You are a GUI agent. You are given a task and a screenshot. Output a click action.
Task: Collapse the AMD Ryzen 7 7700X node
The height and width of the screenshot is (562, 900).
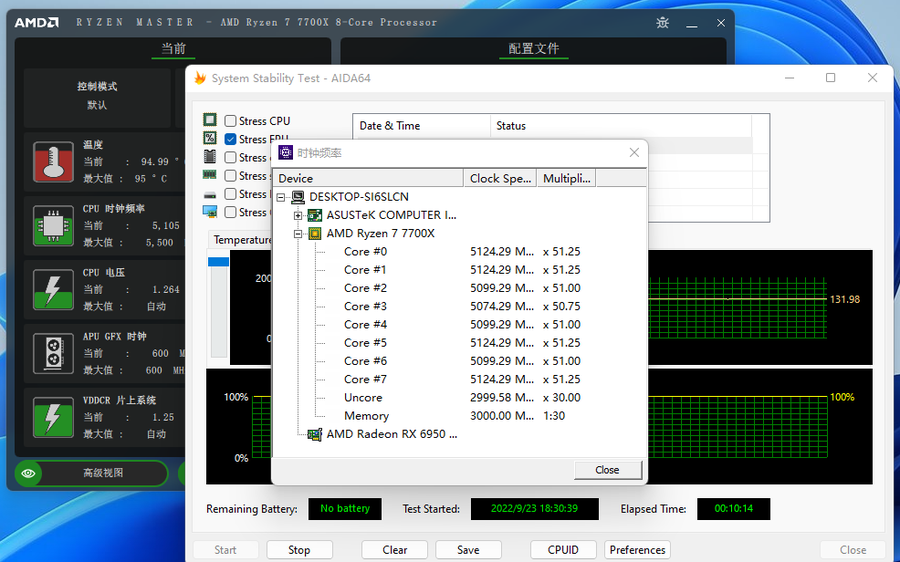298,234
